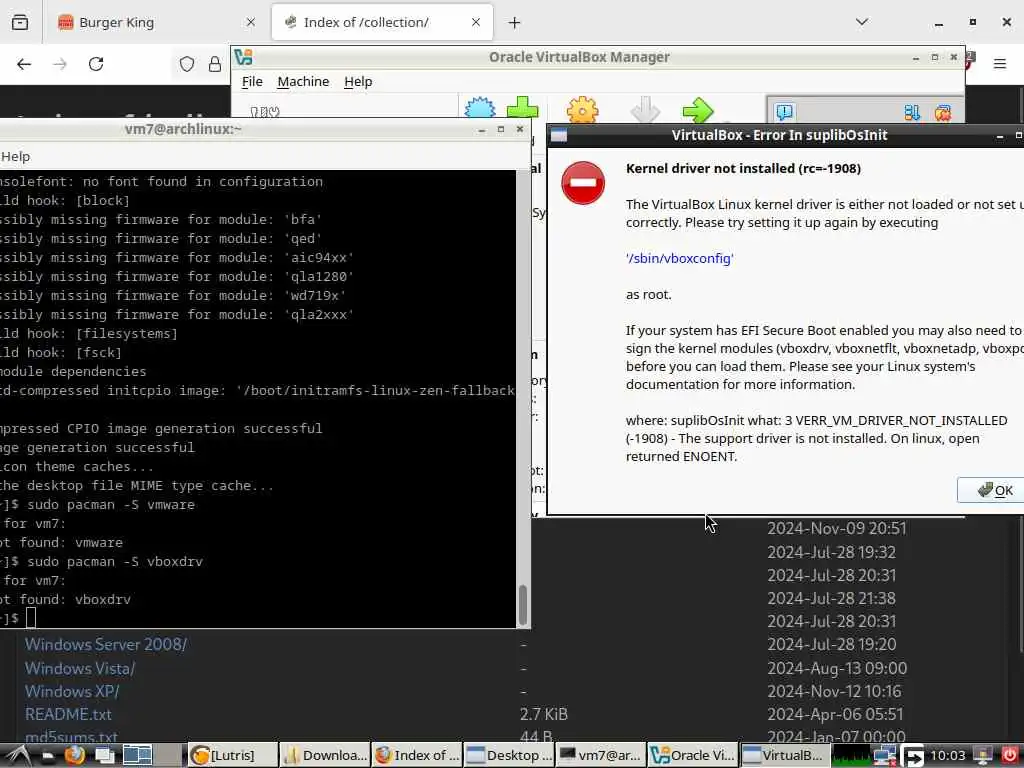Open the Windows Vista/ folder link

[80, 669]
